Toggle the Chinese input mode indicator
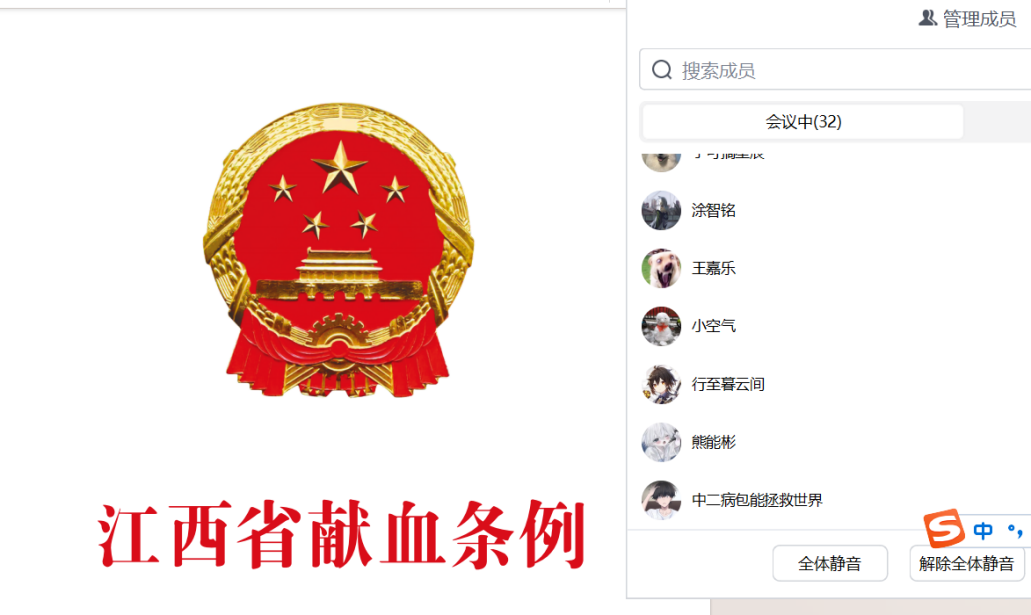The image size is (1031, 615). (x=983, y=530)
